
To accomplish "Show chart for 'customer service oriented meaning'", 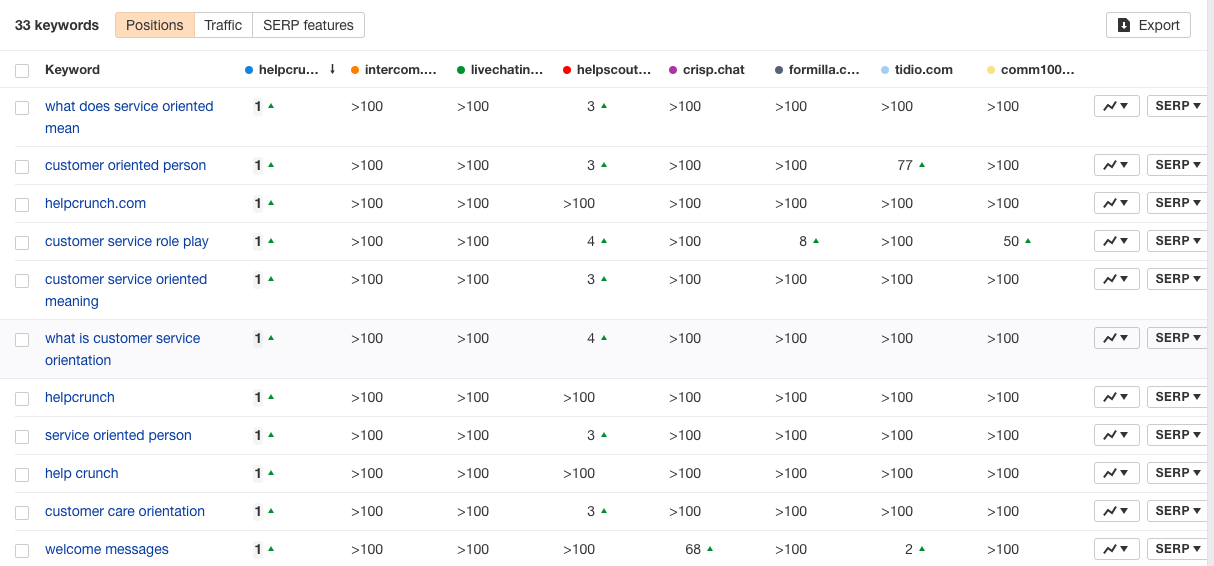I will point(1116,279).
